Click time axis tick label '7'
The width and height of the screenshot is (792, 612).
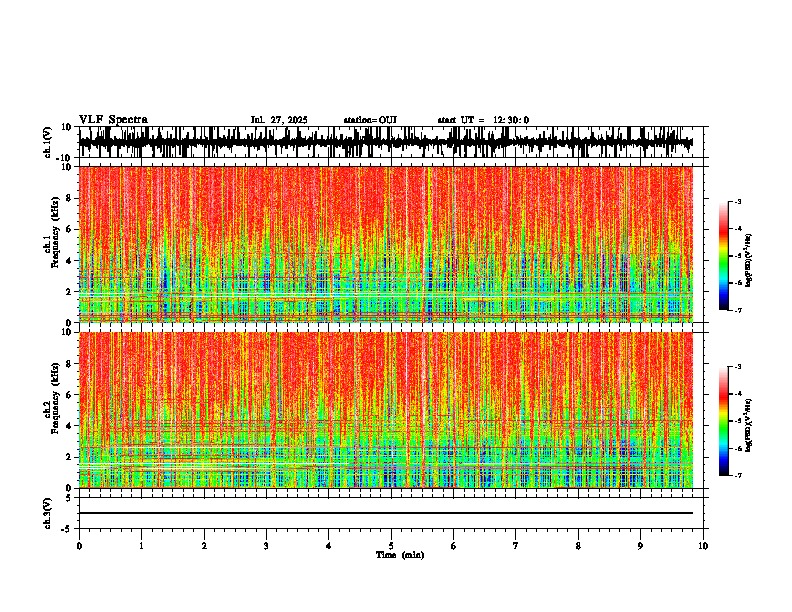pos(516,546)
